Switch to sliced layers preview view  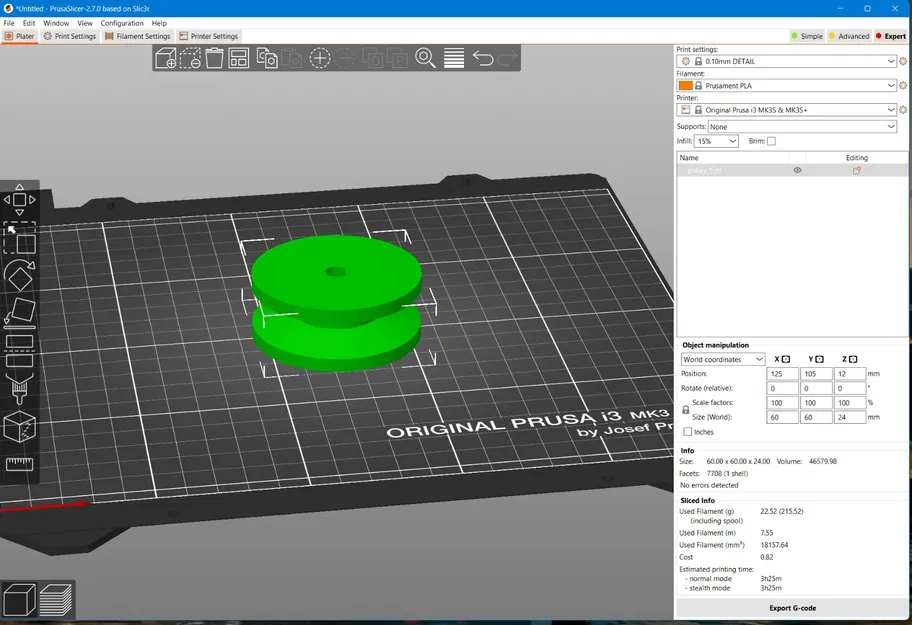56,599
